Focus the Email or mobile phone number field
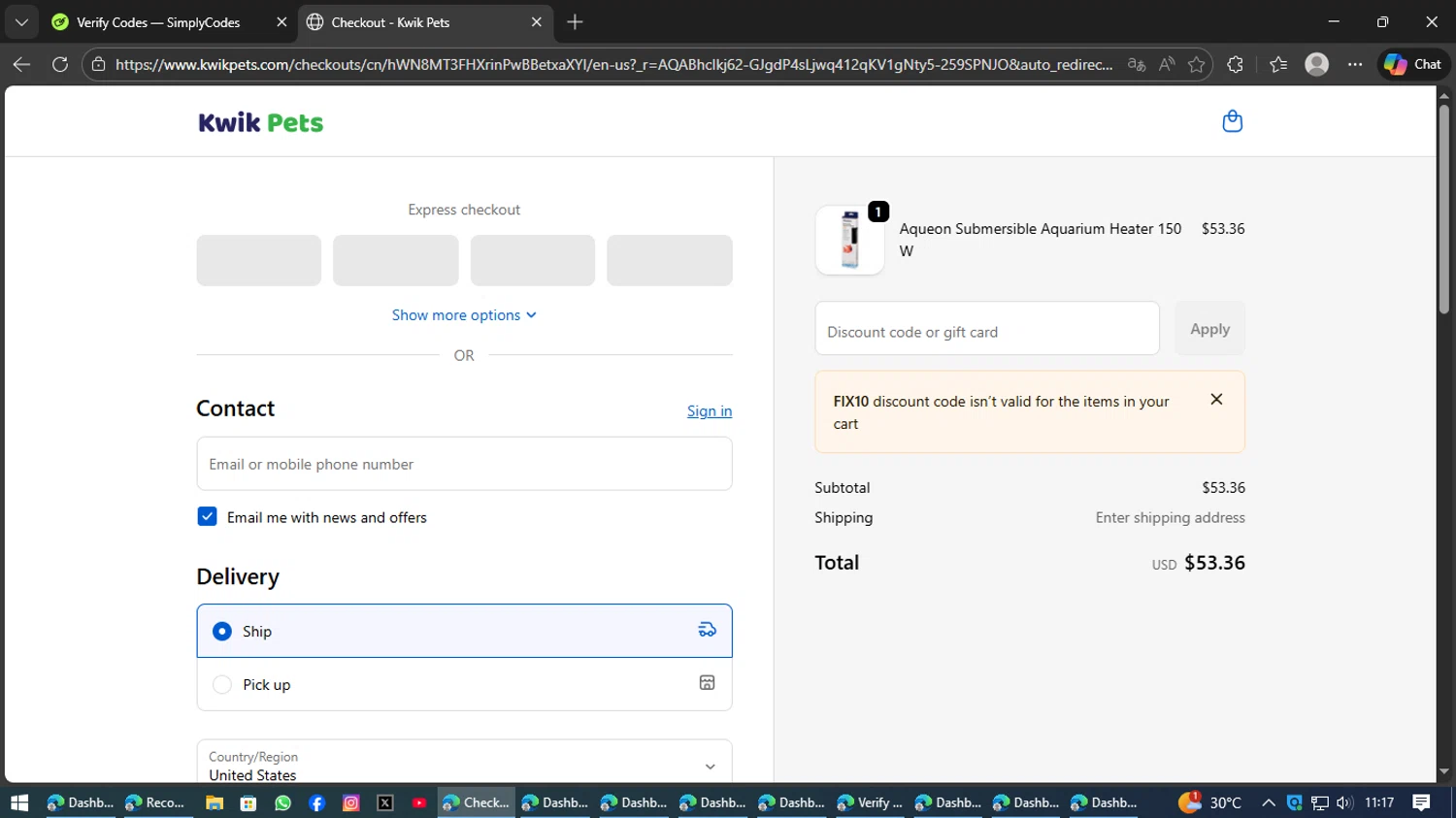 click(464, 464)
